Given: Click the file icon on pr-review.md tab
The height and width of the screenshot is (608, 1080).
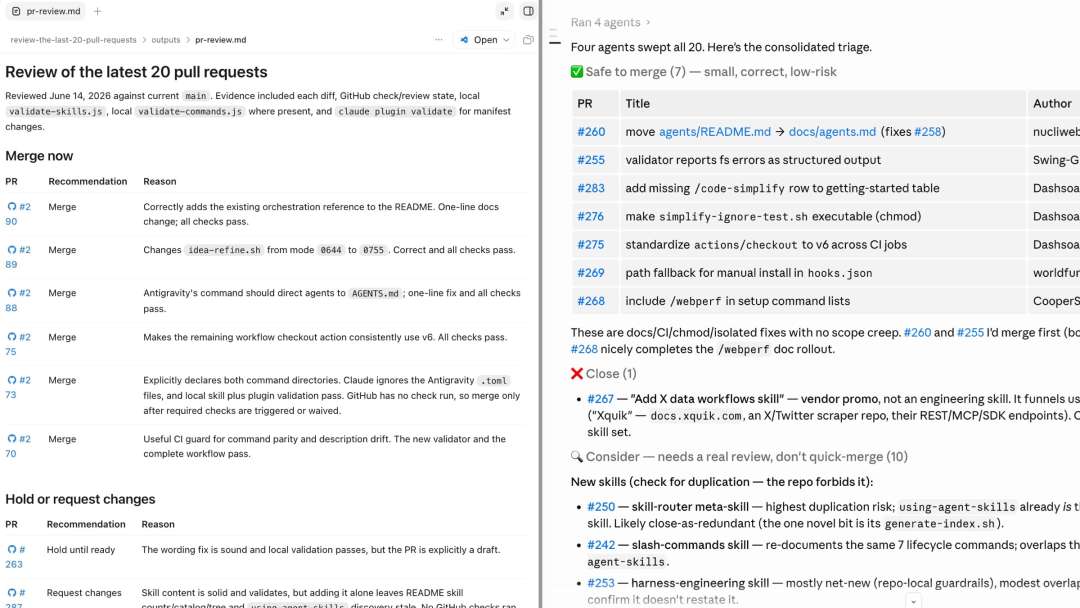Looking at the screenshot, I should coord(16,11).
